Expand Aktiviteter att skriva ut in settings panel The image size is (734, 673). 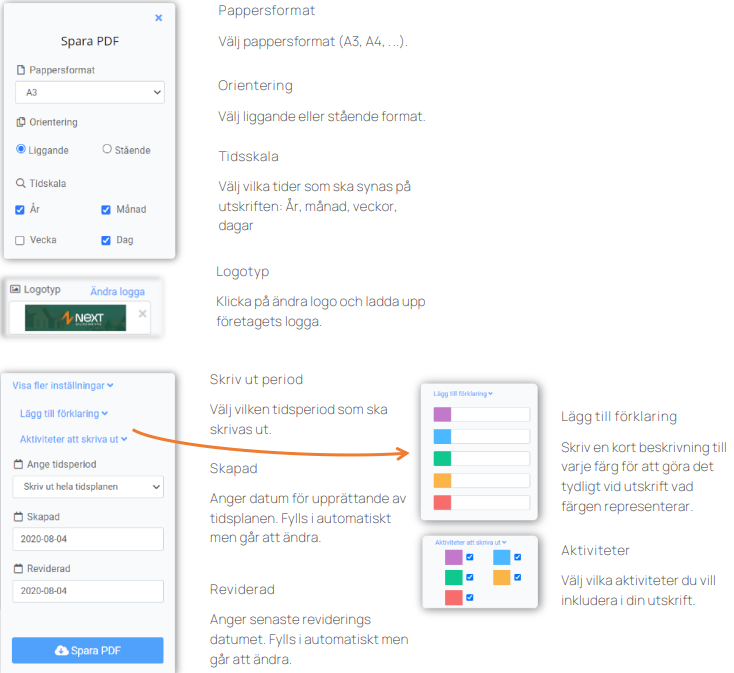73,439
